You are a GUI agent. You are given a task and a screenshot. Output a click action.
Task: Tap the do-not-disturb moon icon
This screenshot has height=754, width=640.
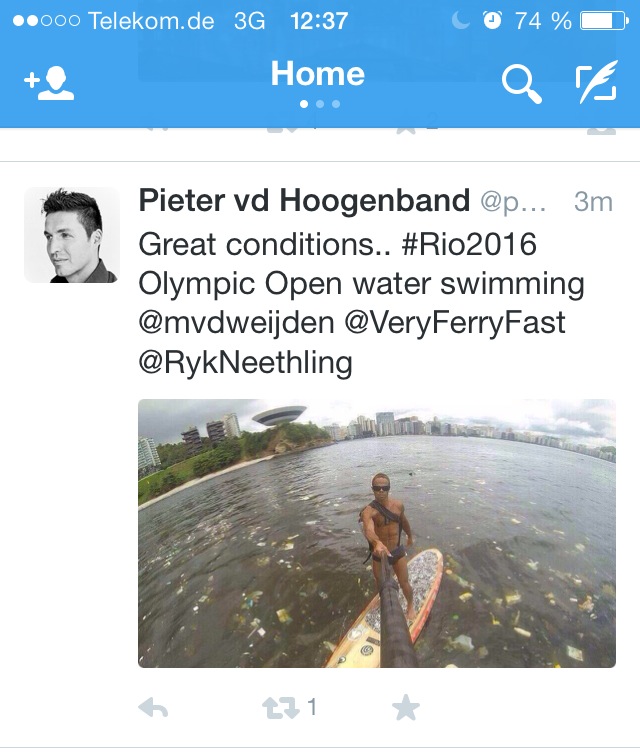point(460,20)
